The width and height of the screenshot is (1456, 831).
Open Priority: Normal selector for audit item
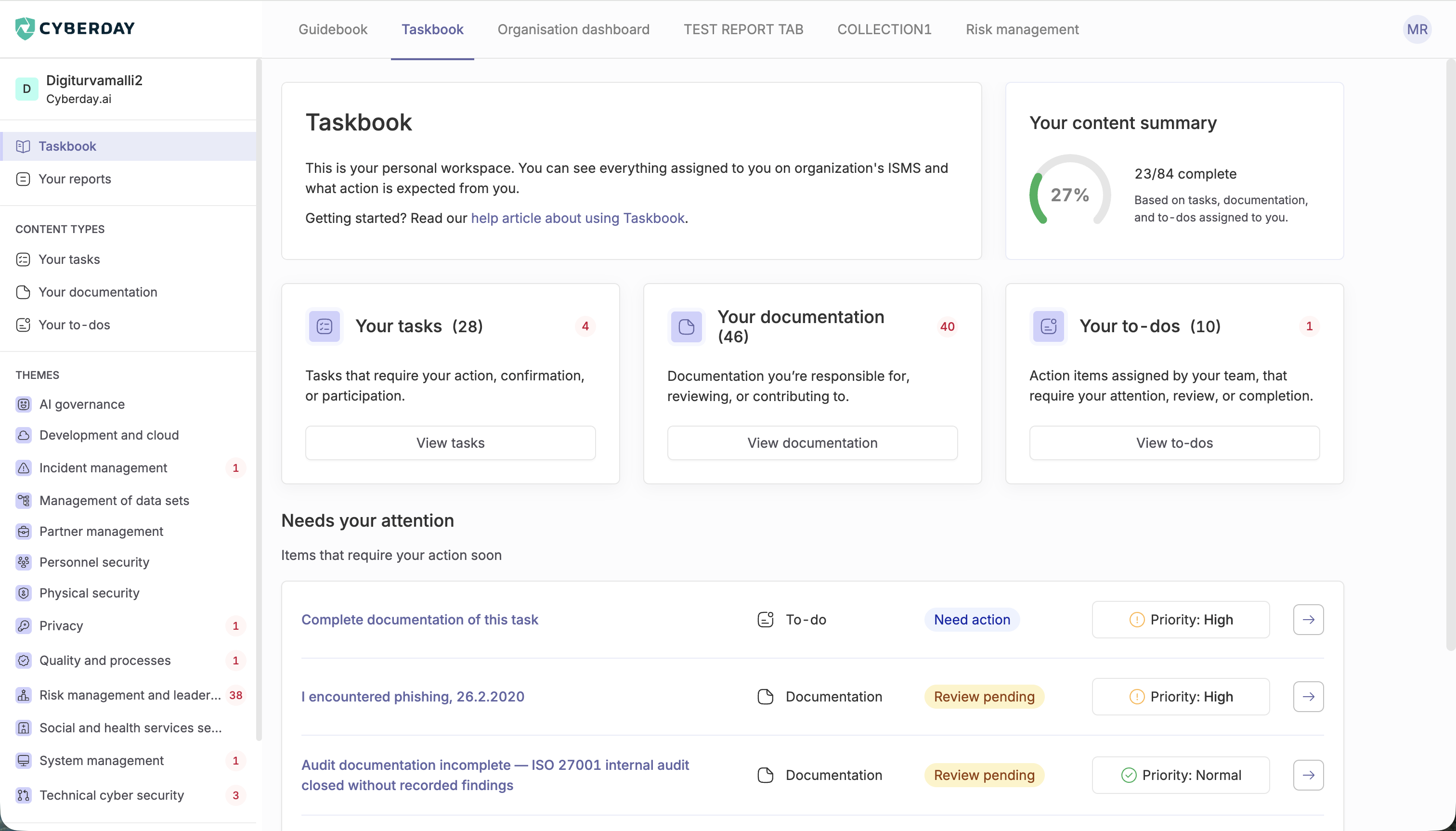(1180, 775)
